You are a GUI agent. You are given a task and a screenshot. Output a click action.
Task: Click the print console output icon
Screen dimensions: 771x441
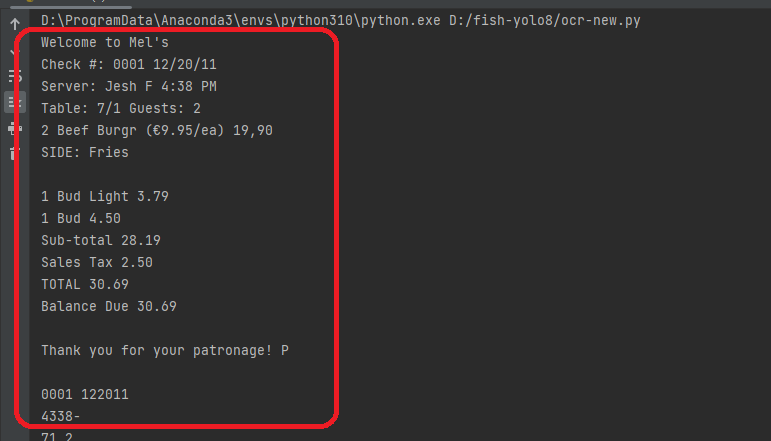[15, 129]
